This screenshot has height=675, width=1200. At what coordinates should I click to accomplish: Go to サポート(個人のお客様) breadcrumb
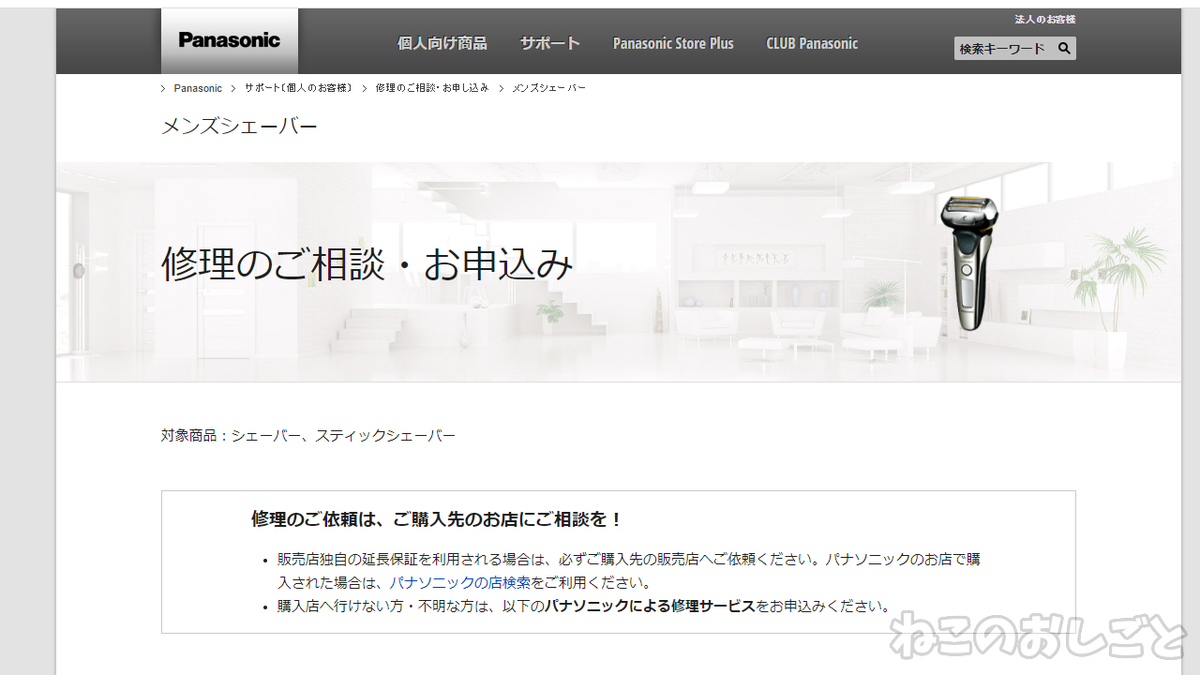(298, 88)
